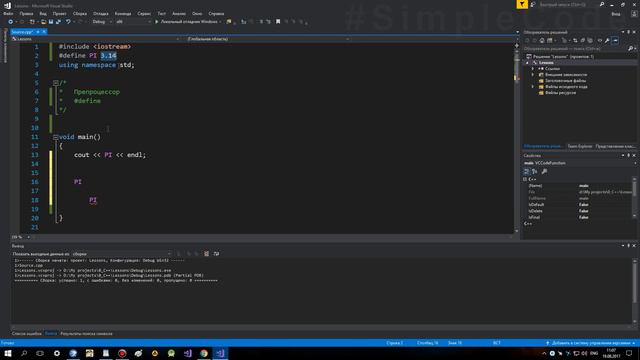The height and width of the screenshot is (360, 640).
Task: Select the solution 'Lessons' root node
Action: tap(560, 57)
